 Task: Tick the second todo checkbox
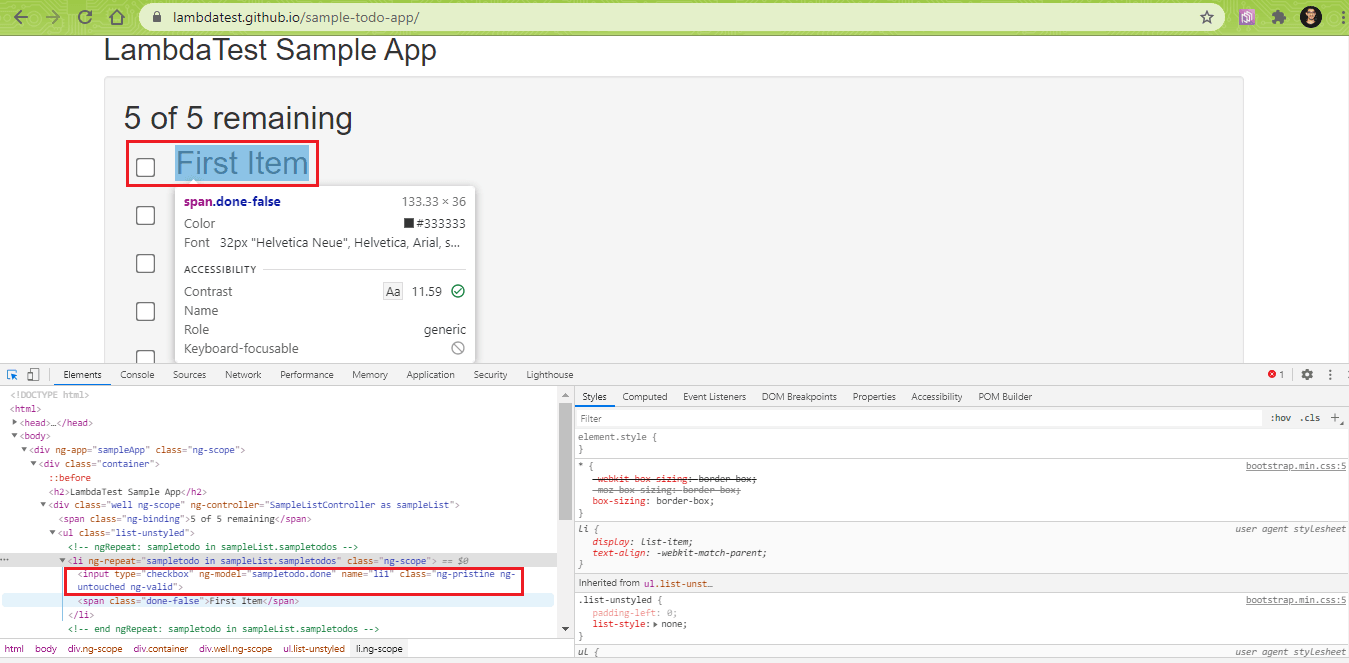tap(146, 215)
